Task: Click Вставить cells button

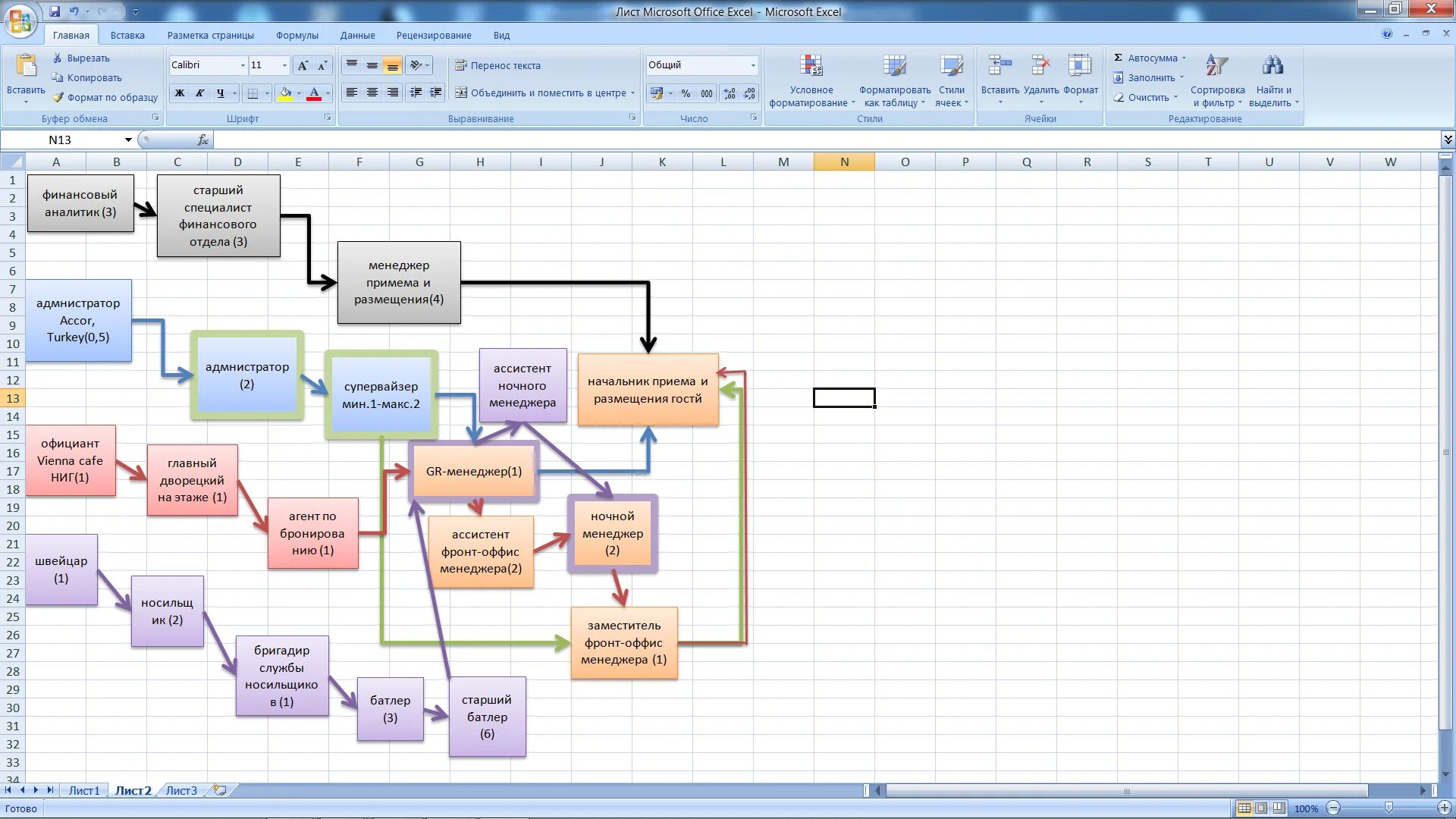Action: (x=1000, y=81)
